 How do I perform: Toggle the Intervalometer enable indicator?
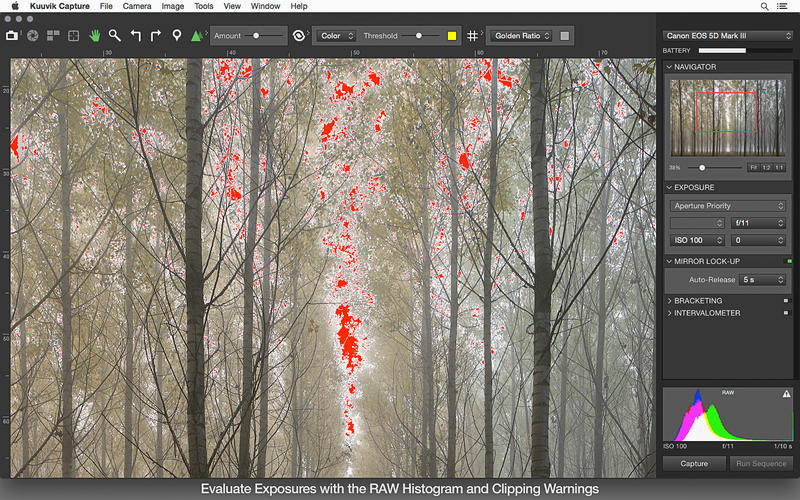coord(788,313)
